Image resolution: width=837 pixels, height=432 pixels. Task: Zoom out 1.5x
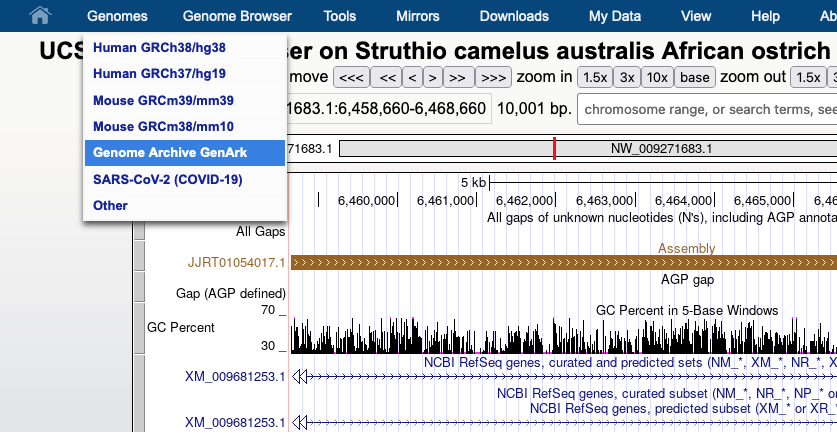(x=808, y=77)
